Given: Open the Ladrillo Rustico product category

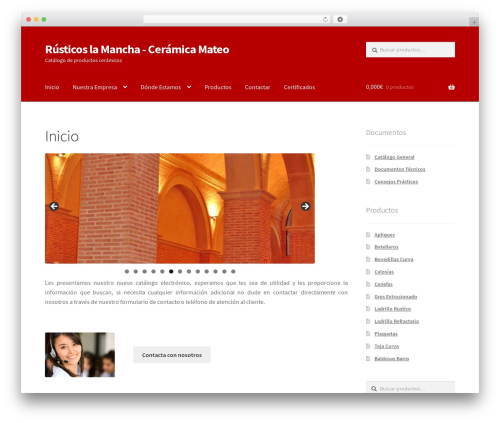Looking at the screenshot, I should tap(393, 309).
